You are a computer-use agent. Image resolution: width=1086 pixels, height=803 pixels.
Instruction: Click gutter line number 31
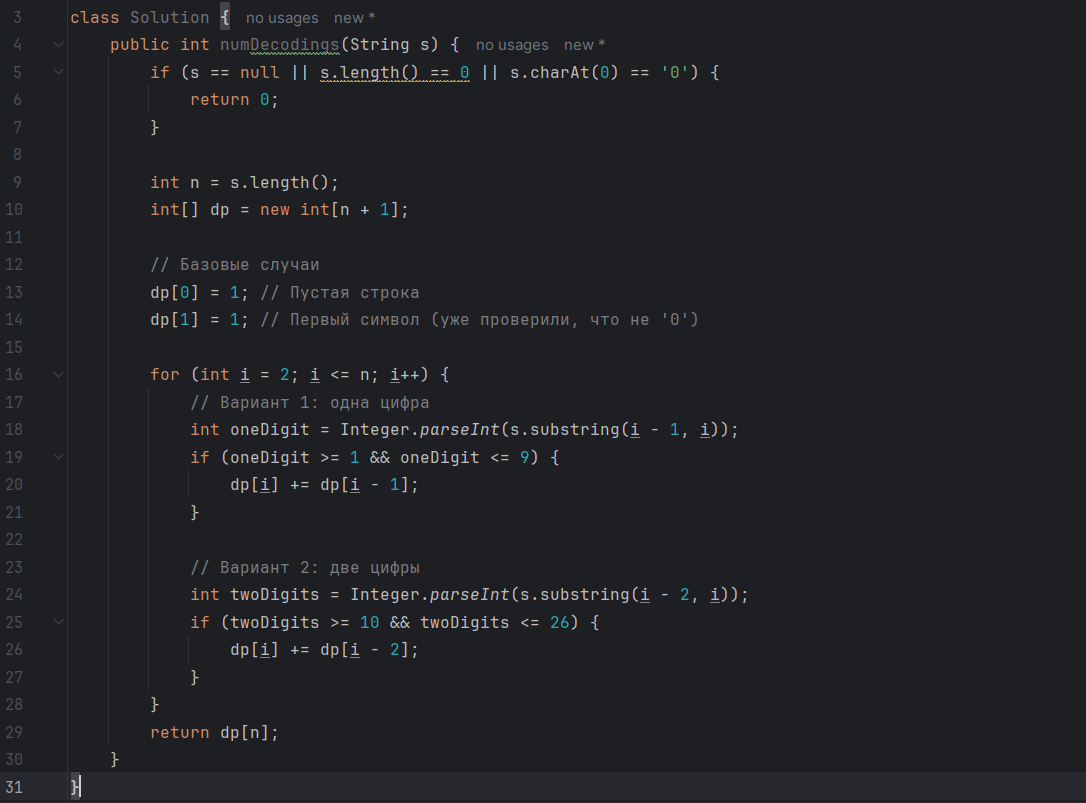click(14, 787)
